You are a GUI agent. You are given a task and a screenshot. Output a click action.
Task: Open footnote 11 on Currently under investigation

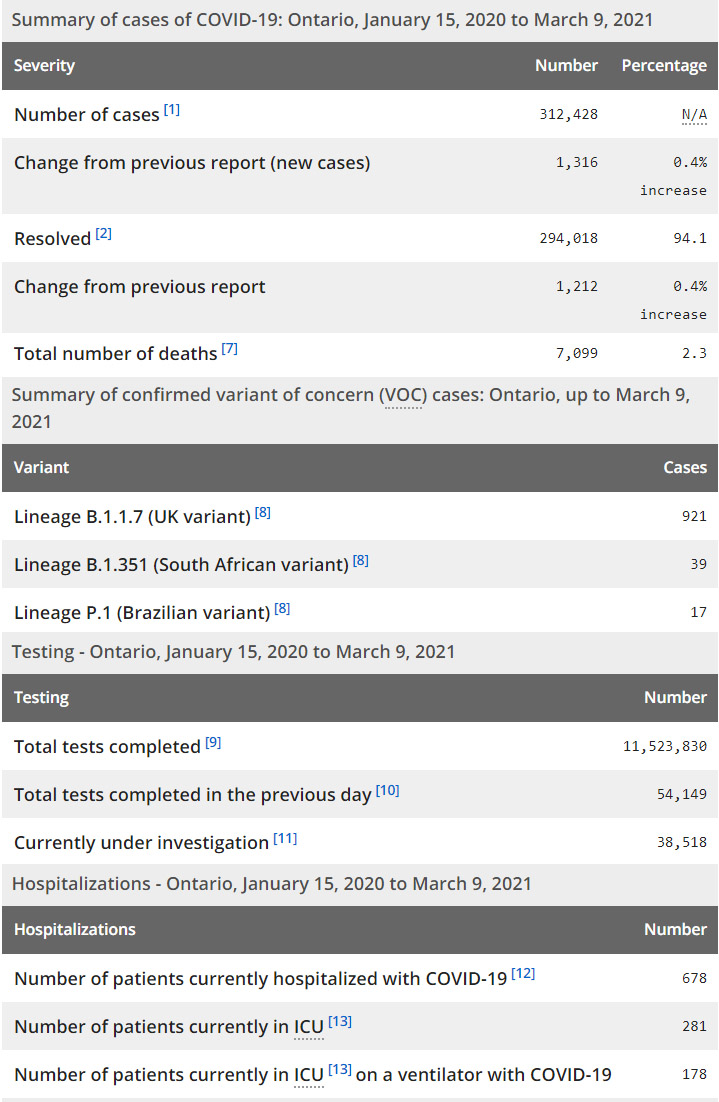coord(285,838)
